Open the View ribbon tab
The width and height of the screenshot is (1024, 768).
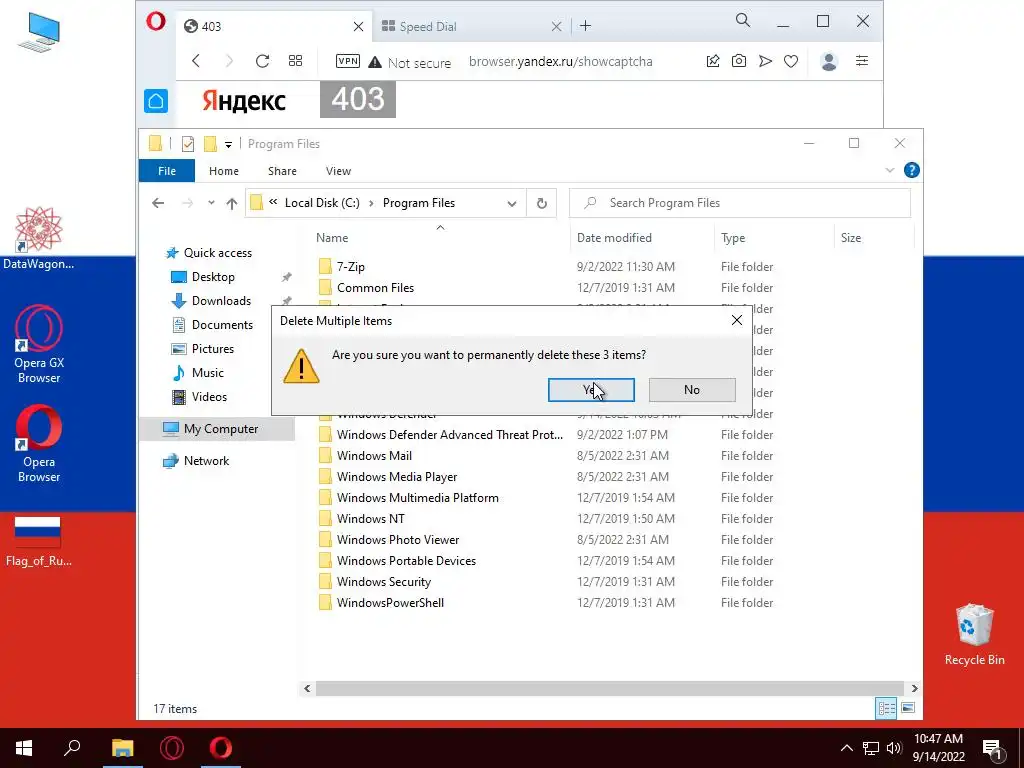click(338, 171)
